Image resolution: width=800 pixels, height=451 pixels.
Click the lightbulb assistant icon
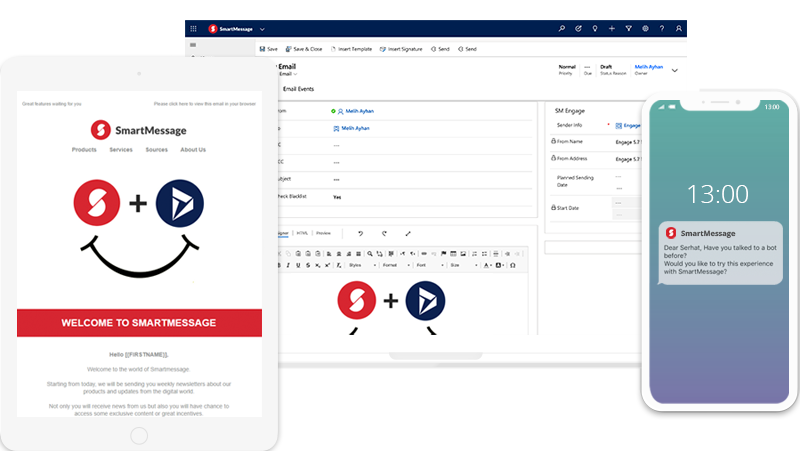pos(595,29)
